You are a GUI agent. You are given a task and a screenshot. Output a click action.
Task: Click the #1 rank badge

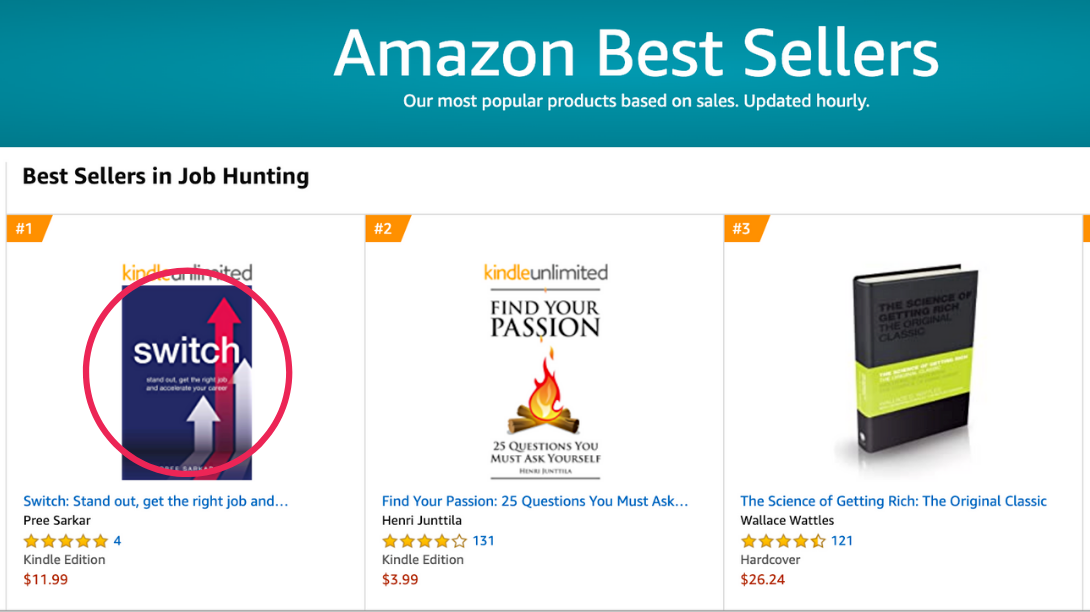pos(25,229)
